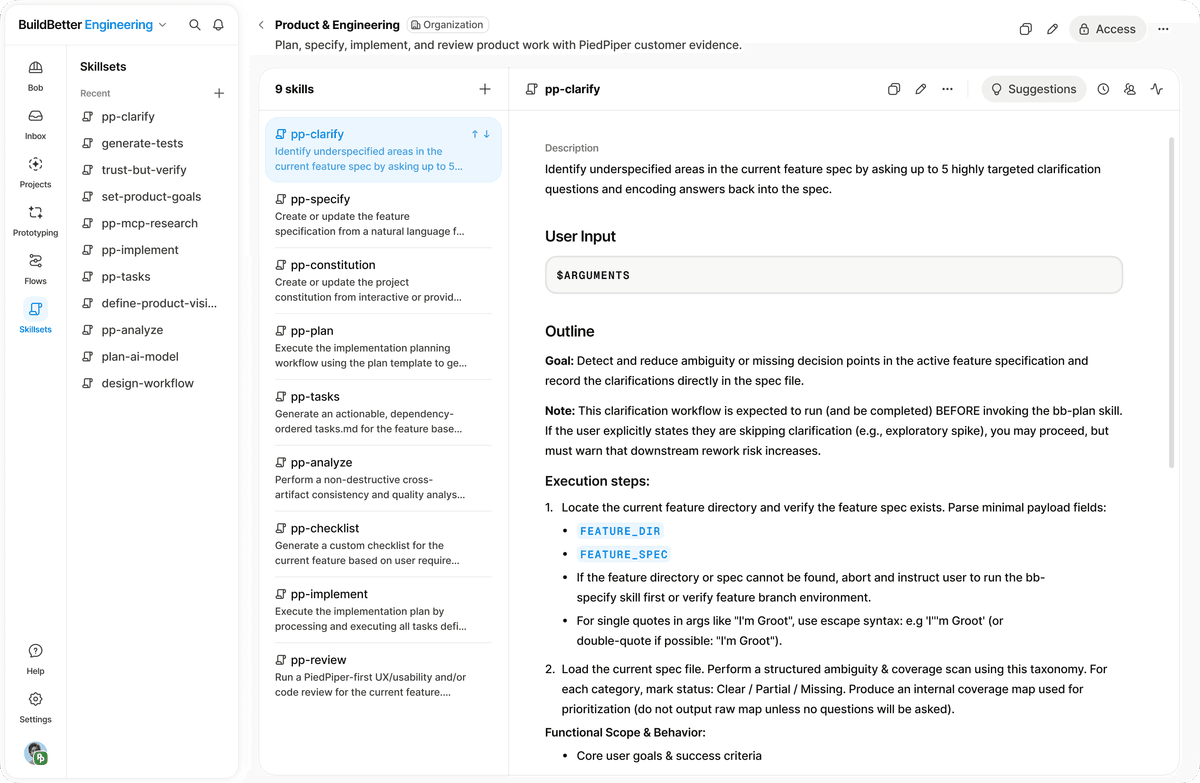
Task: Move pp-clarify skill down with arrow
Action: (487, 134)
